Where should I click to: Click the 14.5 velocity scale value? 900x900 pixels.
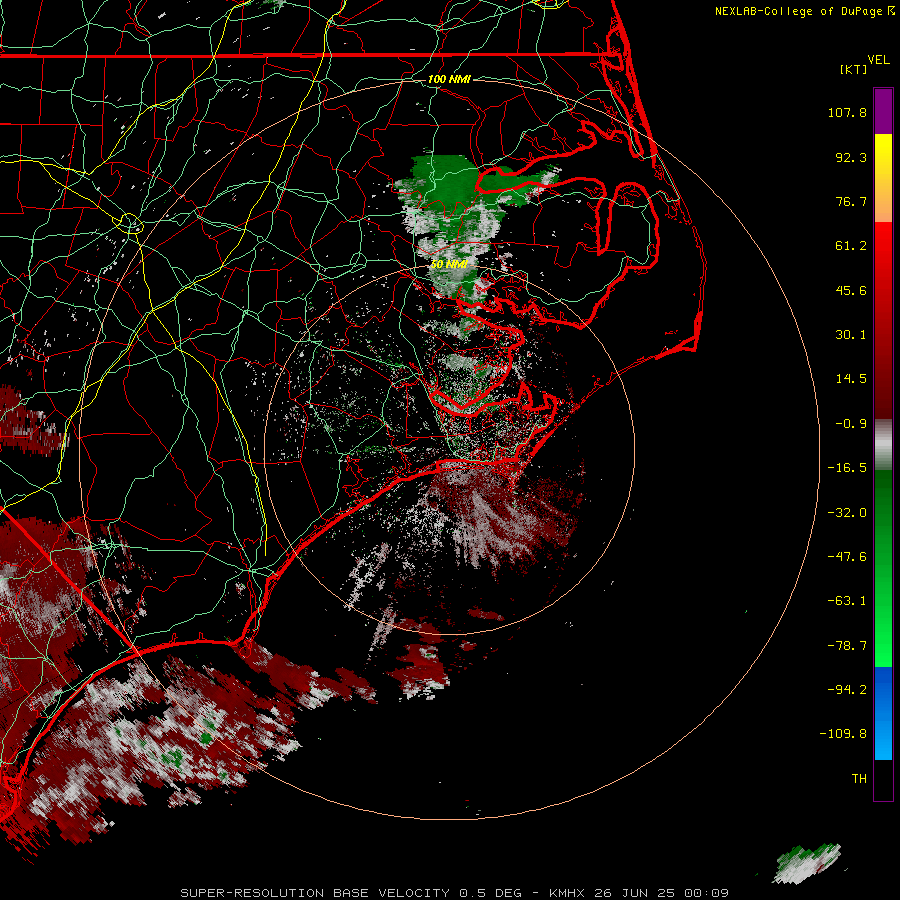pyautogui.click(x=851, y=379)
